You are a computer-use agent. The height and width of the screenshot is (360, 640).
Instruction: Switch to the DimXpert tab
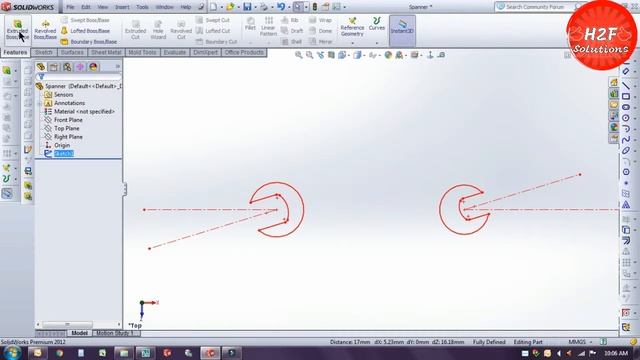(x=205, y=53)
